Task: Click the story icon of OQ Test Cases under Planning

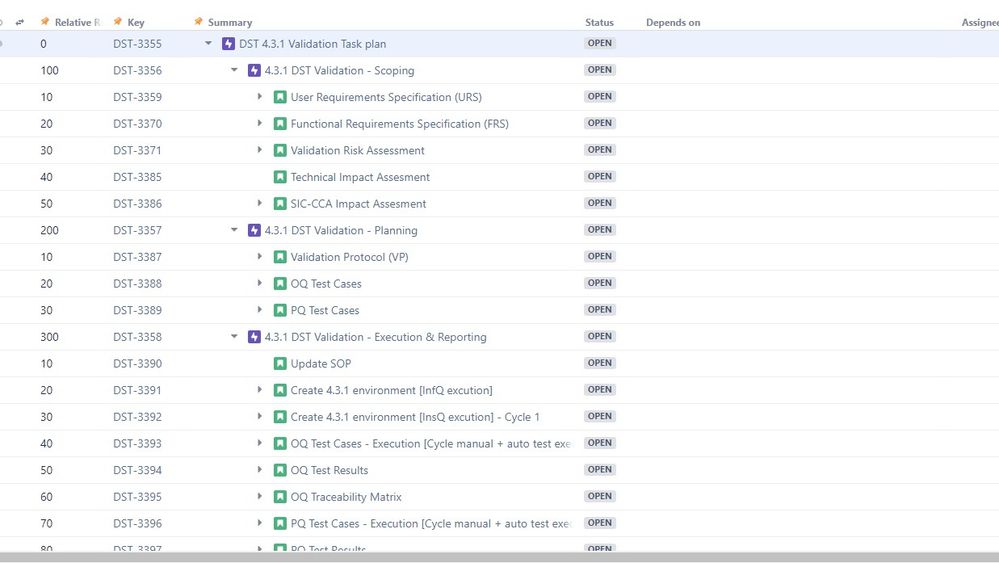Action: tap(280, 283)
